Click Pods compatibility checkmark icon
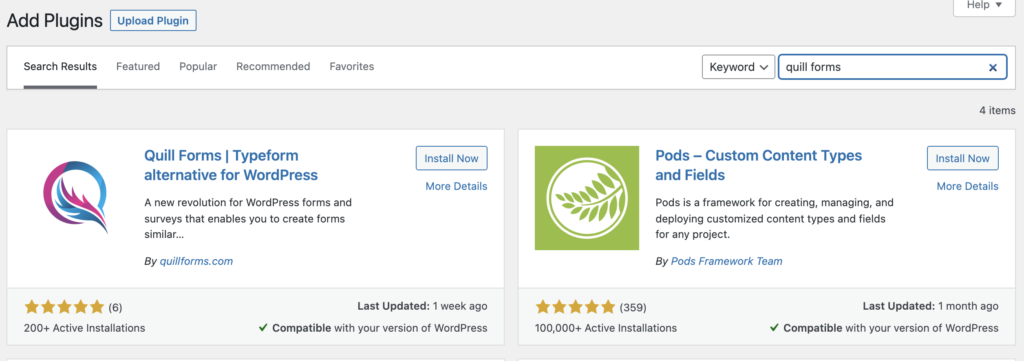The width and height of the screenshot is (1024, 361). (775, 328)
